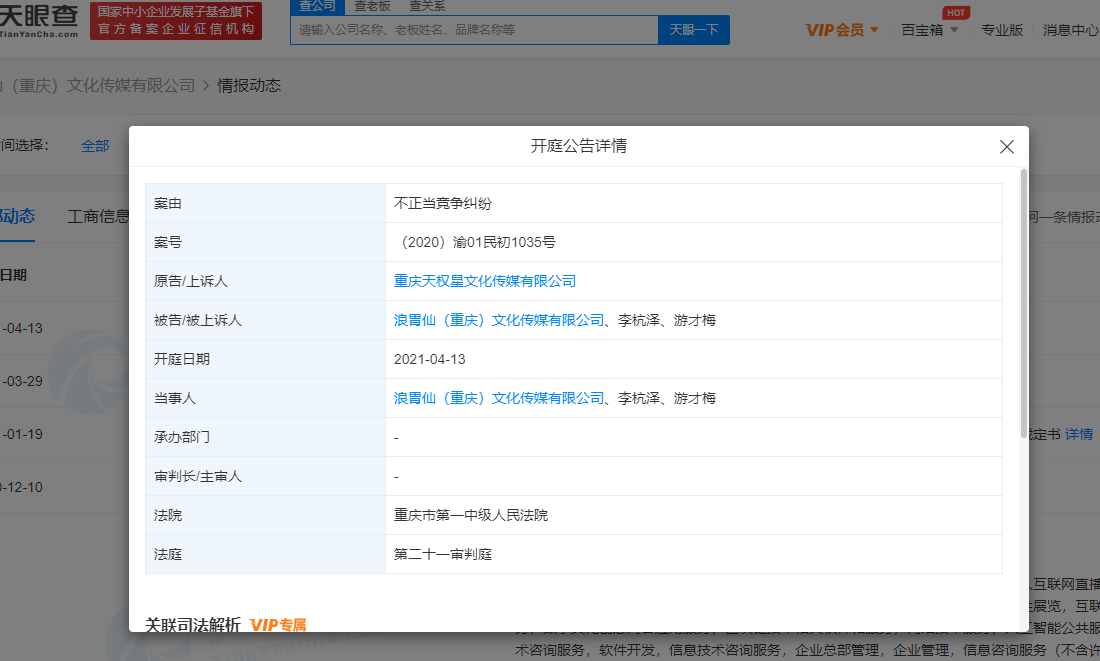Screen dimensions: 1100x661
Task: Open 消息中心 in the top navigation
Action: tap(1071, 30)
